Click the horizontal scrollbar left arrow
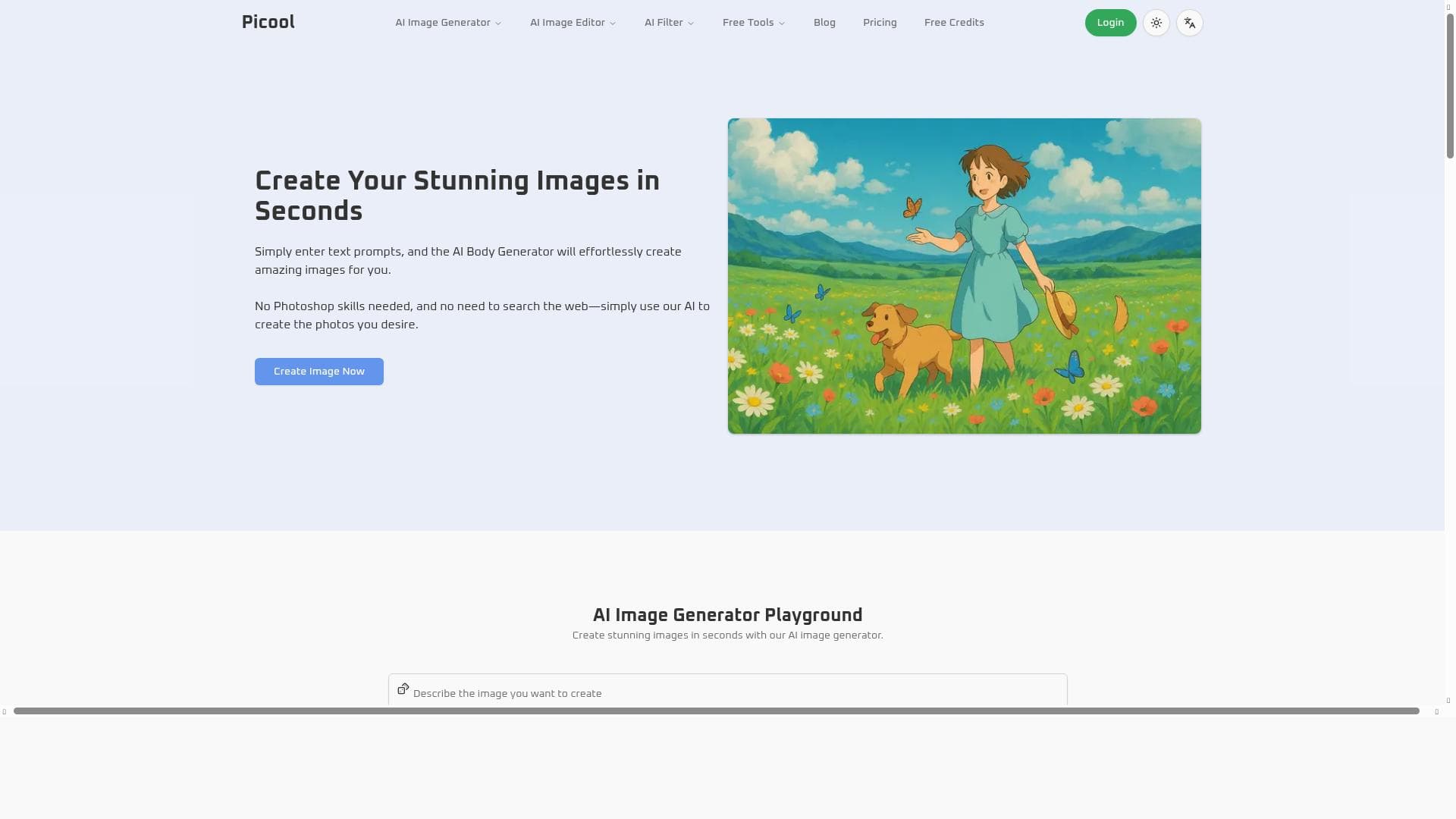 5,711
